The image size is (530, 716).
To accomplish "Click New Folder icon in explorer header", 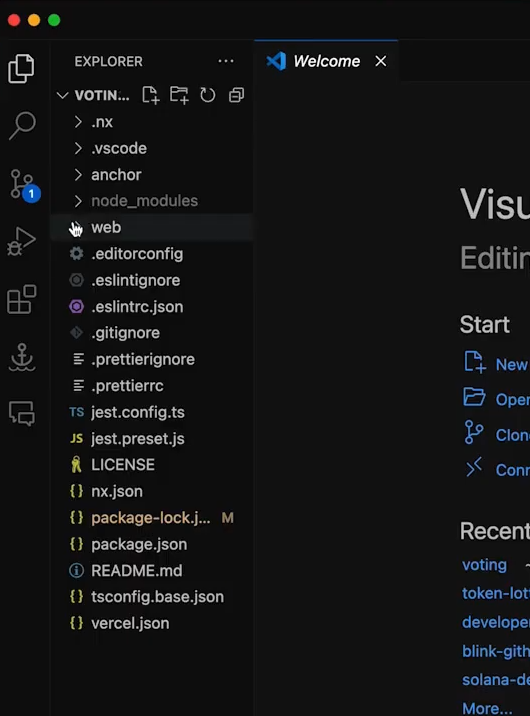I will (179, 95).
